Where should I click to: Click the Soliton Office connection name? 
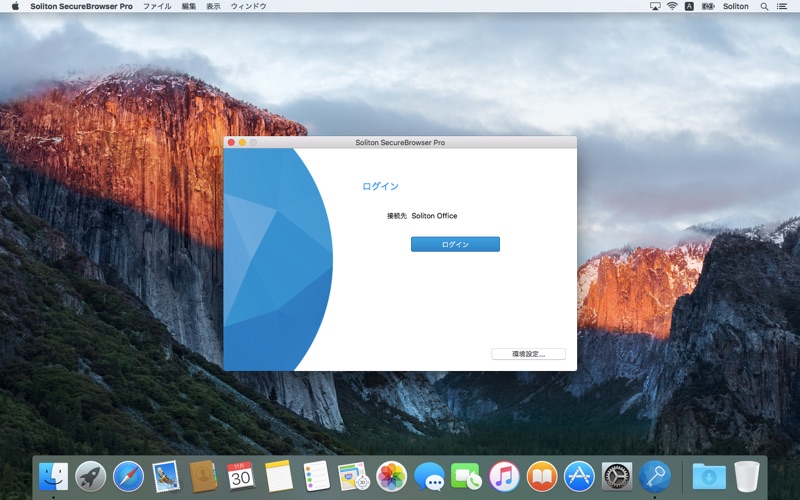tap(434, 216)
